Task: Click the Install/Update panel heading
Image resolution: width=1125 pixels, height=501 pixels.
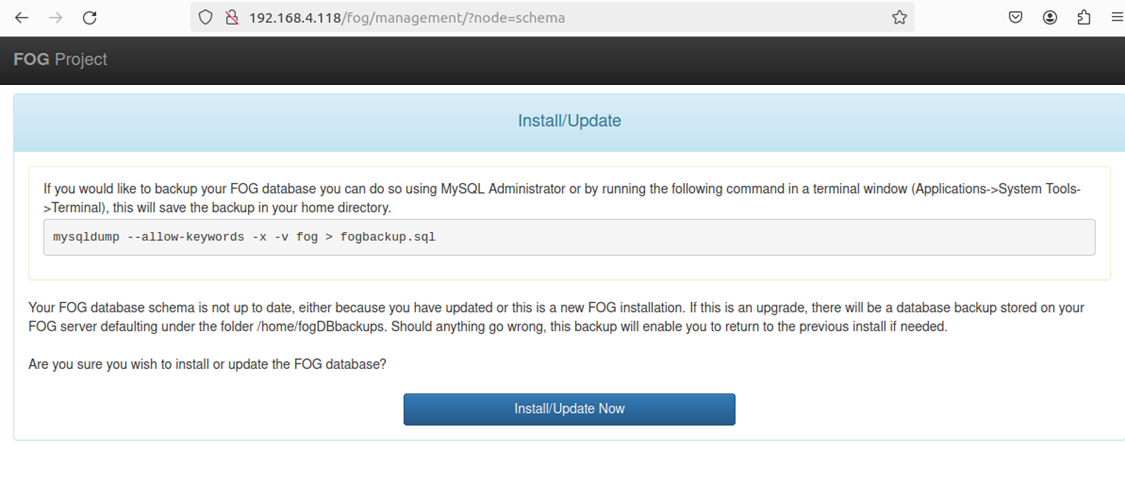Action: (569, 121)
